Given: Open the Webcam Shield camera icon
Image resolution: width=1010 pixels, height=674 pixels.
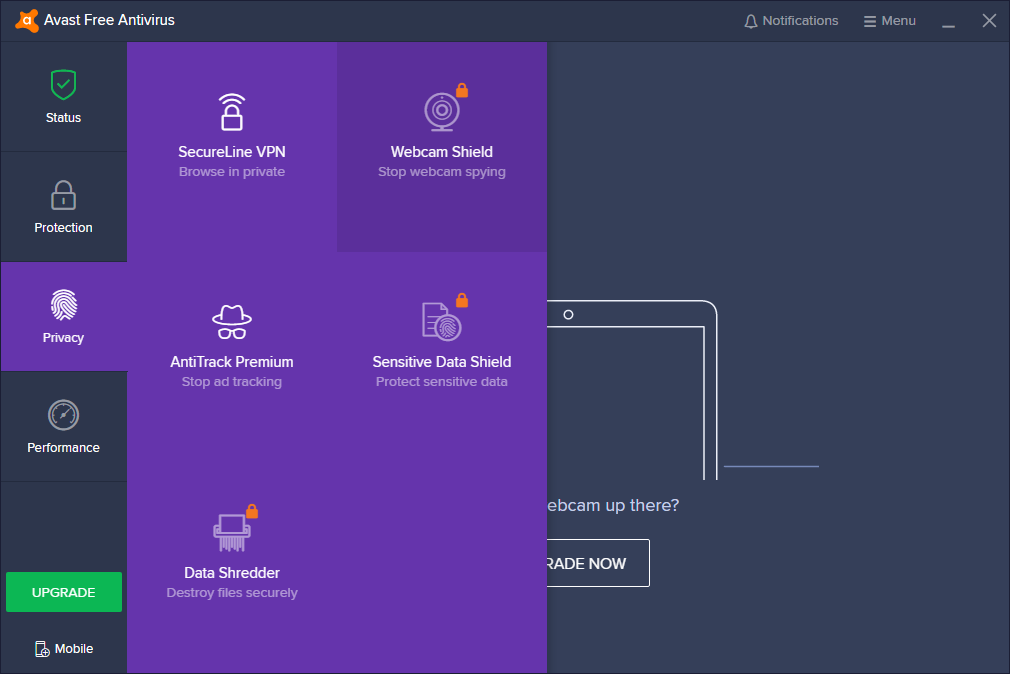Looking at the screenshot, I should click(x=442, y=111).
